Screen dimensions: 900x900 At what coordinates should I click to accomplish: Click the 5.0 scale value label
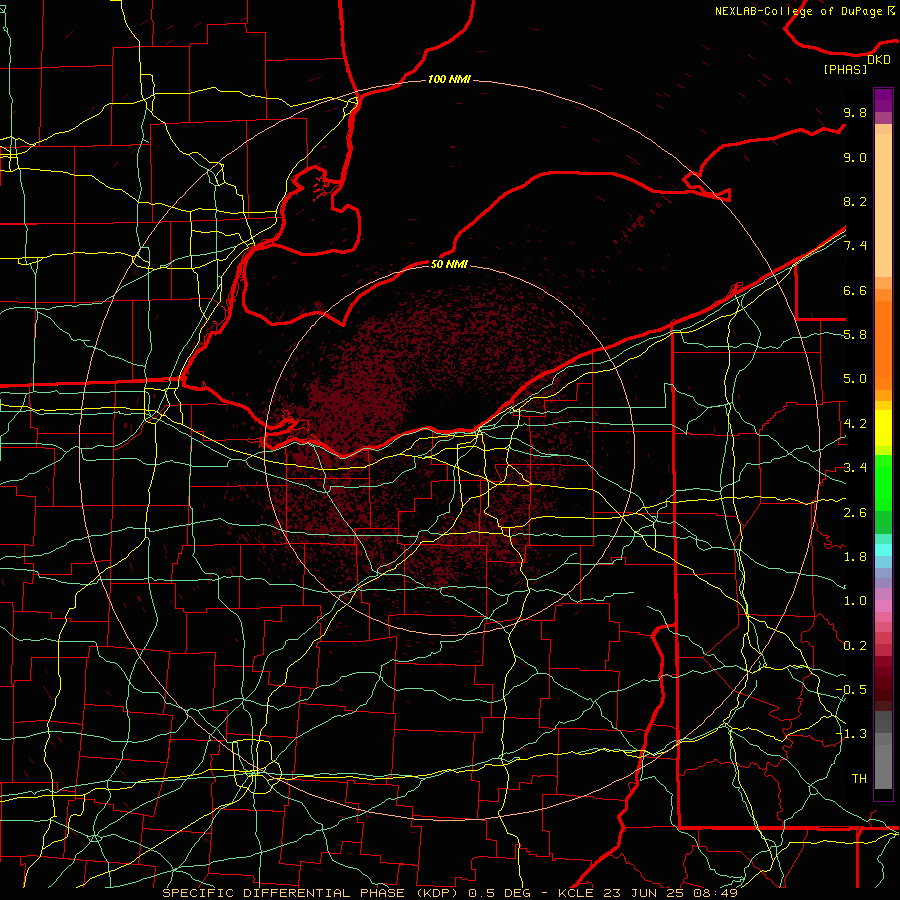click(x=855, y=379)
